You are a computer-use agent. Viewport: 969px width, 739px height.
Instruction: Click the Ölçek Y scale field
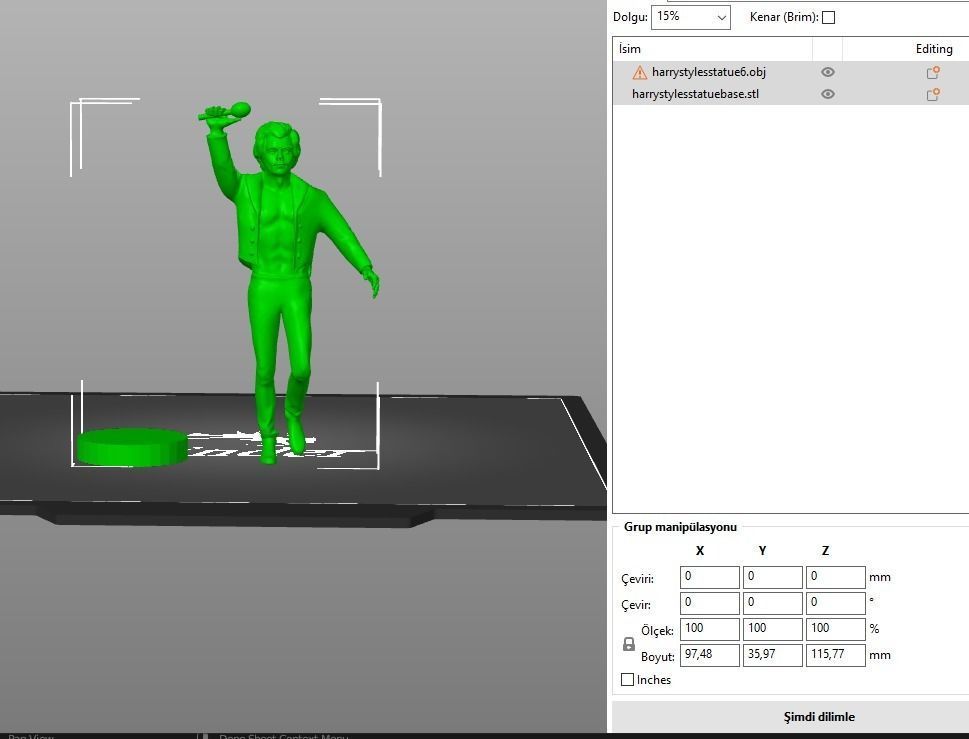772,629
